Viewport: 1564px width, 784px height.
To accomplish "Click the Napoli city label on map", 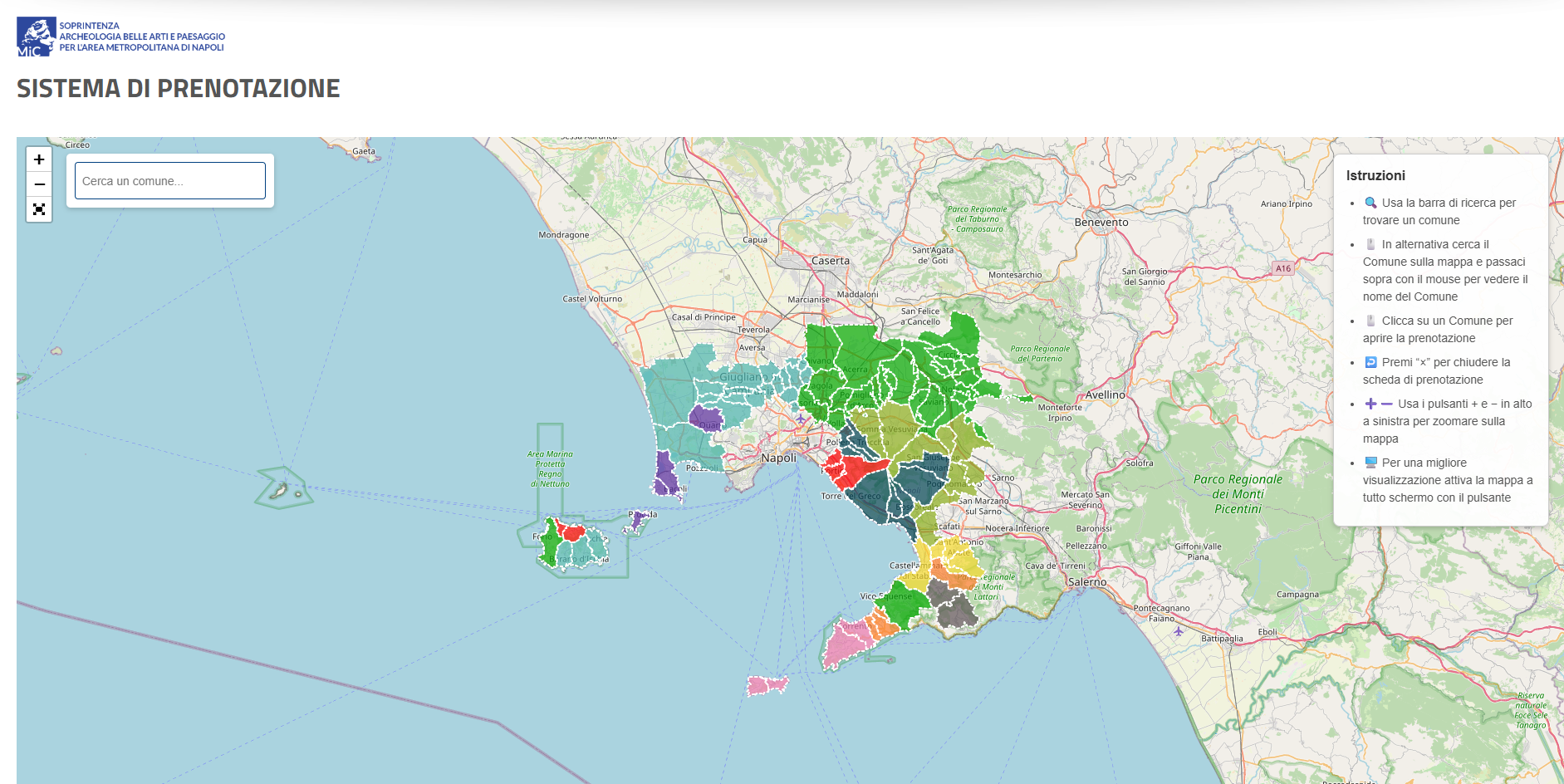I will coord(778,458).
